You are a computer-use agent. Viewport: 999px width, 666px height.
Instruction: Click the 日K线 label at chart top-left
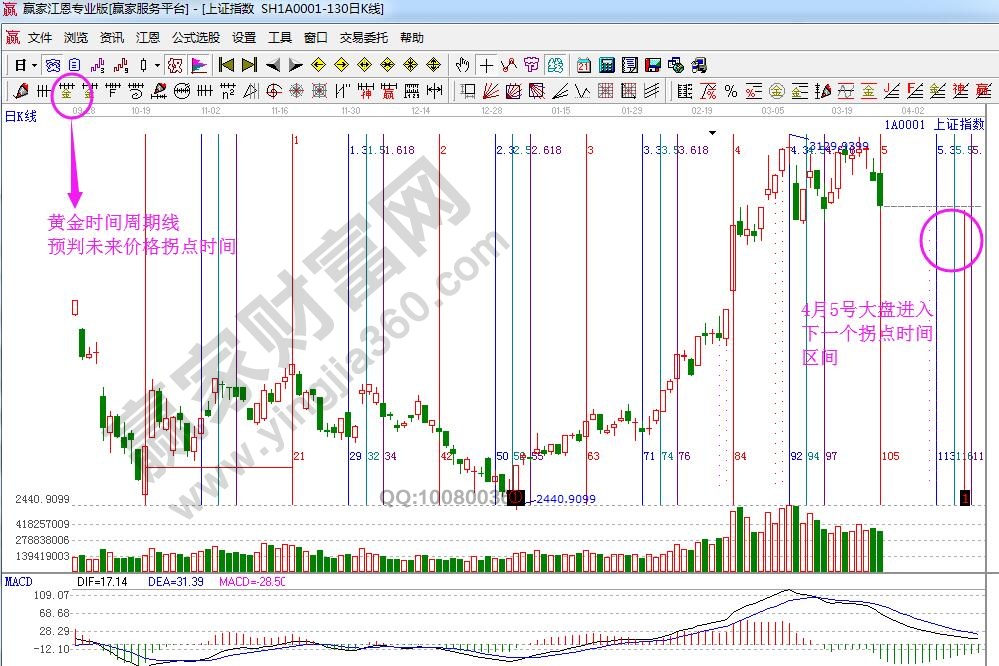[21, 117]
